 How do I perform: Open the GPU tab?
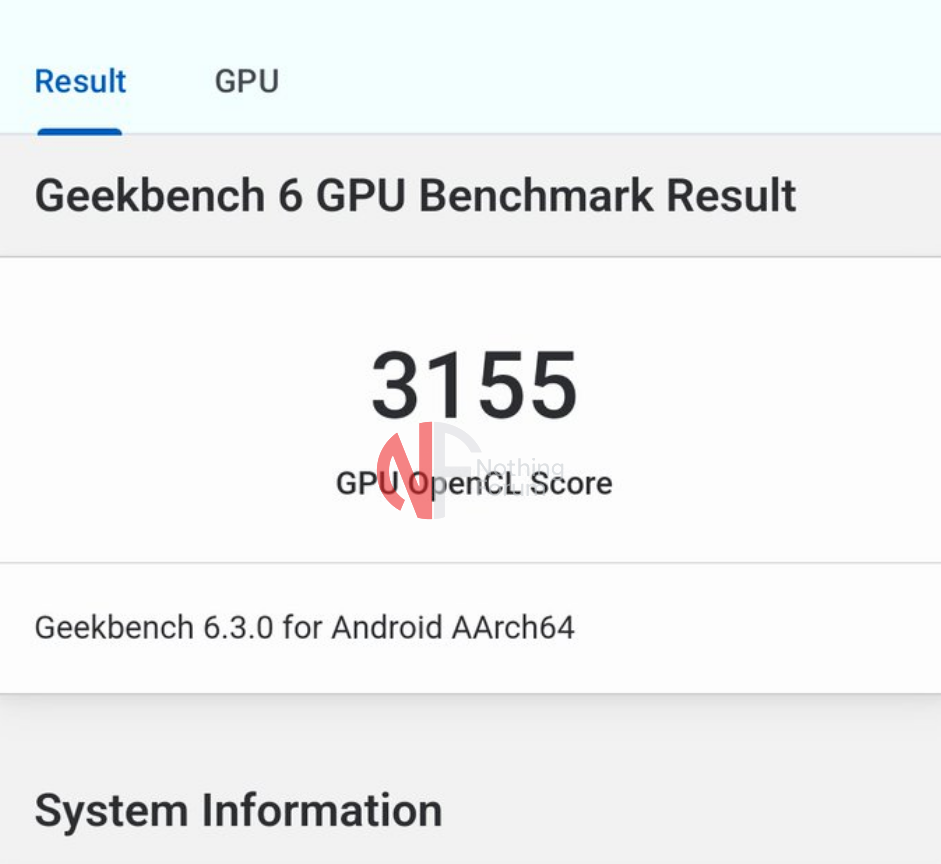(x=246, y=81)
